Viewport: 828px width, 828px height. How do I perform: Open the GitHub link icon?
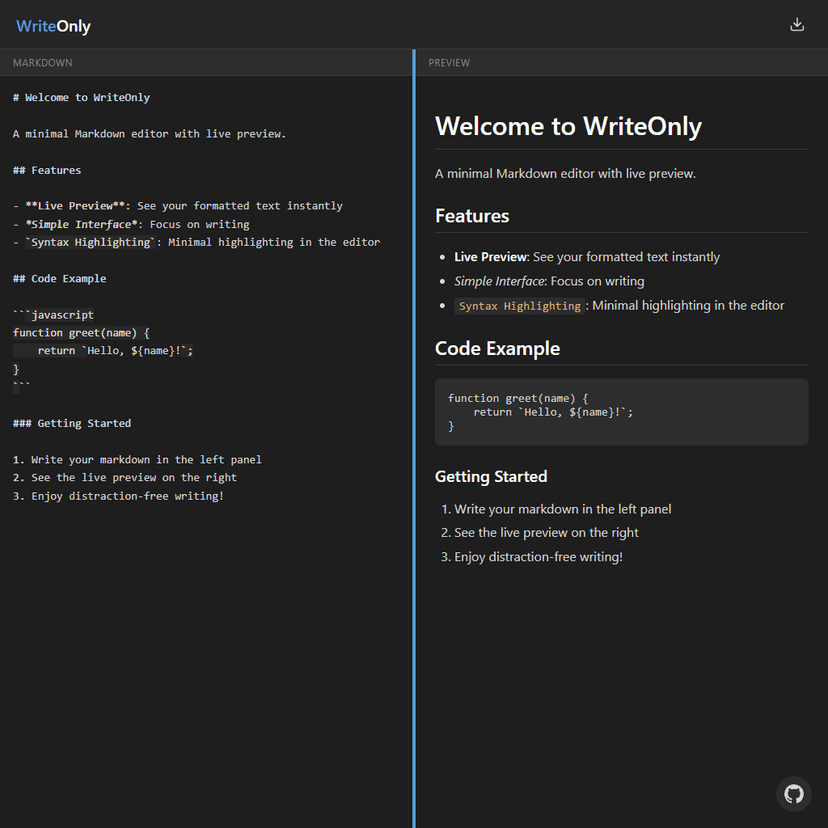pyautogui.click(x=793, y=793)
